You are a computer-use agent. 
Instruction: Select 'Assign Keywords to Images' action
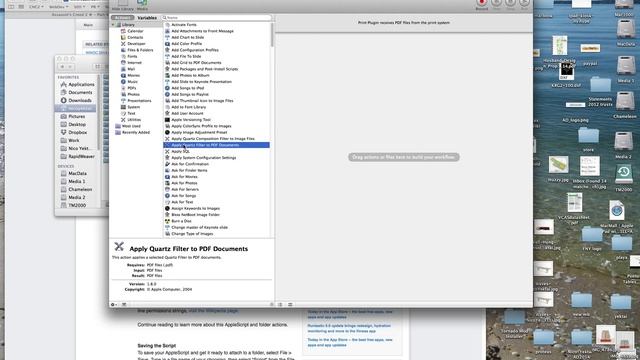(x=196, y=208)
